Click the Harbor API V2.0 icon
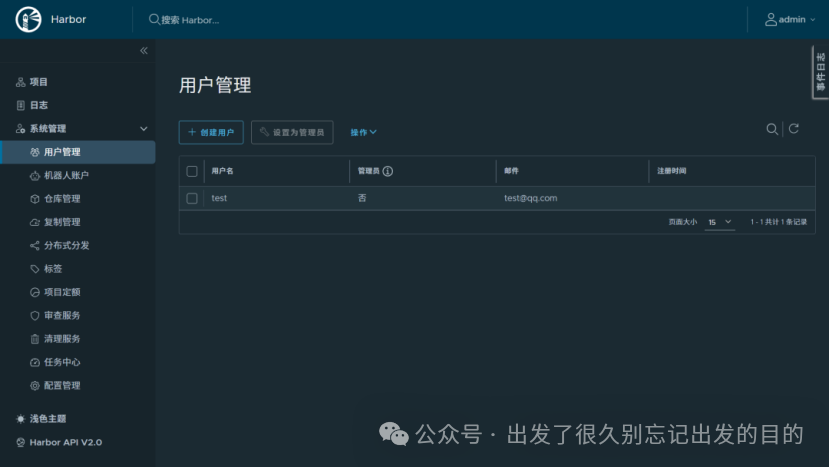 point(21,443)
